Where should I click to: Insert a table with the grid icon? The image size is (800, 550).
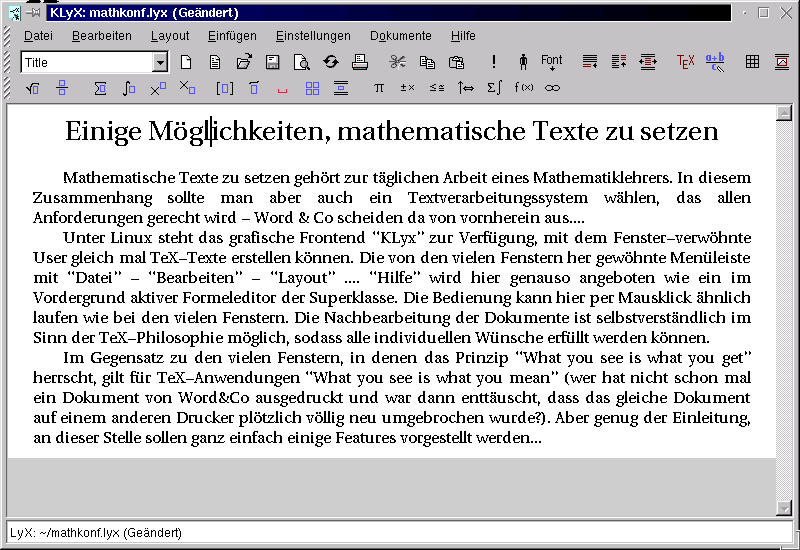[x=753, y=62]
